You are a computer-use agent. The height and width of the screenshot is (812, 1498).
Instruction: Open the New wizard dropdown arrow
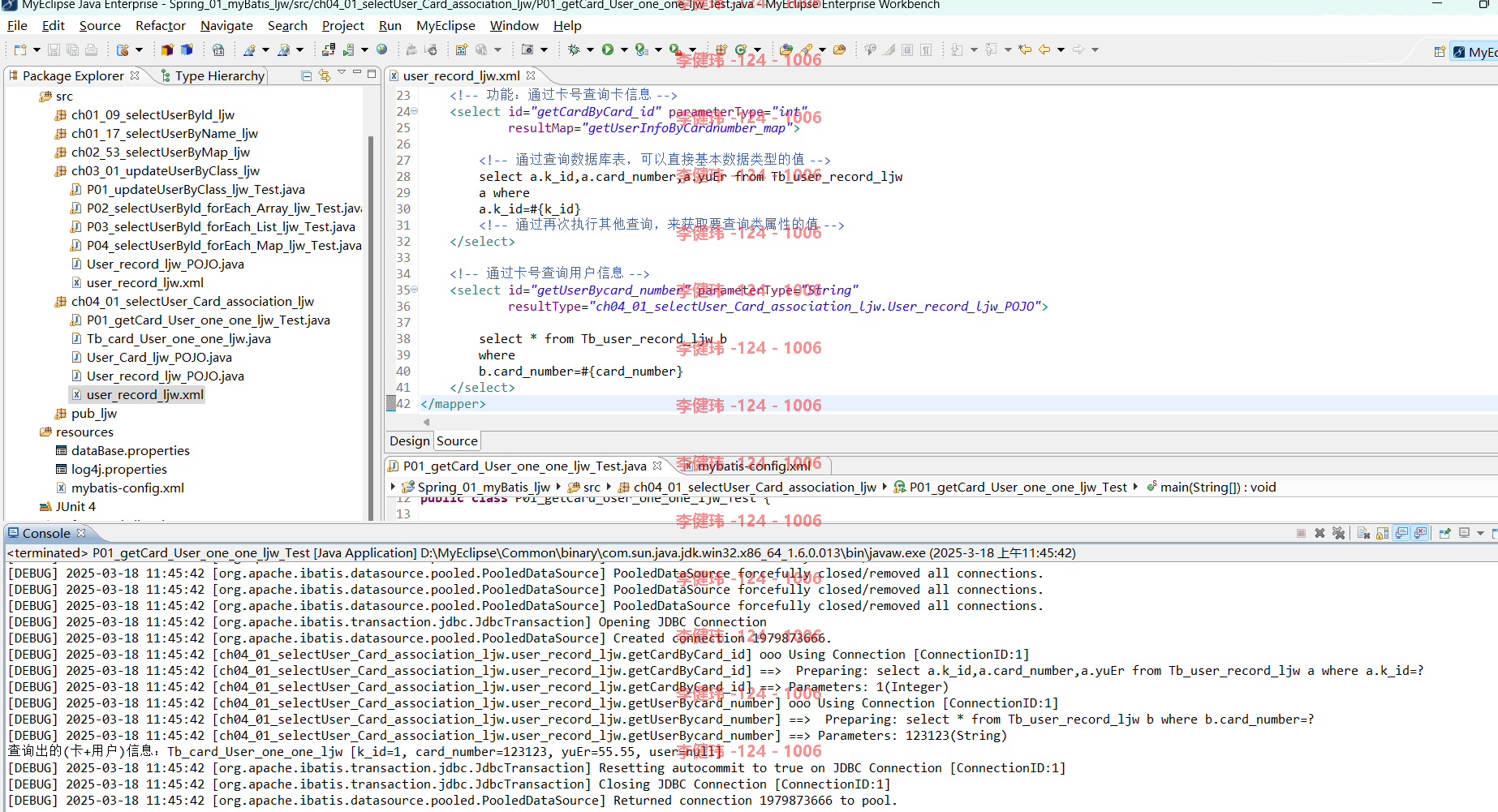37,50
